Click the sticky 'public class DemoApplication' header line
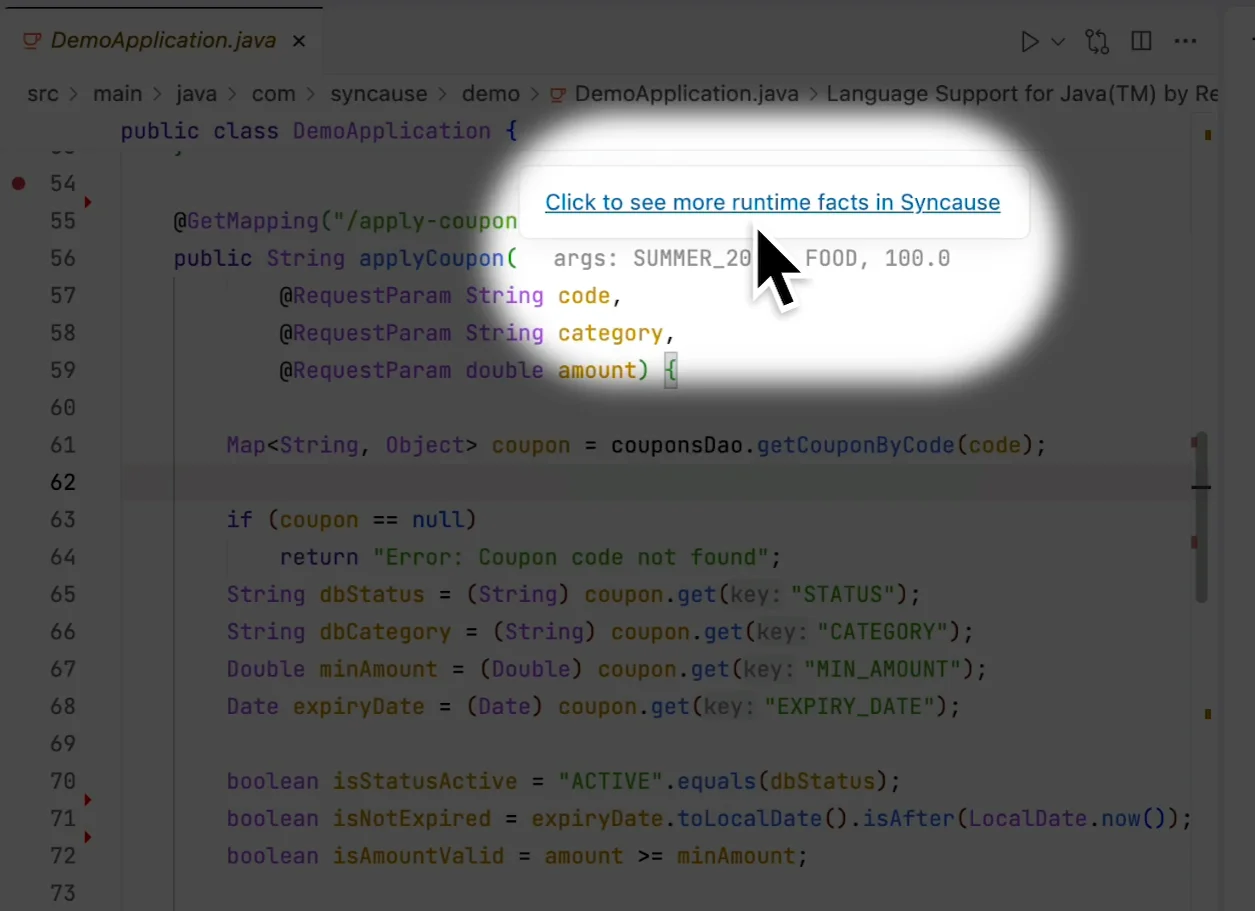This screenshot has height=911, width=1255. pyautogui.click(x=320, y=131)
